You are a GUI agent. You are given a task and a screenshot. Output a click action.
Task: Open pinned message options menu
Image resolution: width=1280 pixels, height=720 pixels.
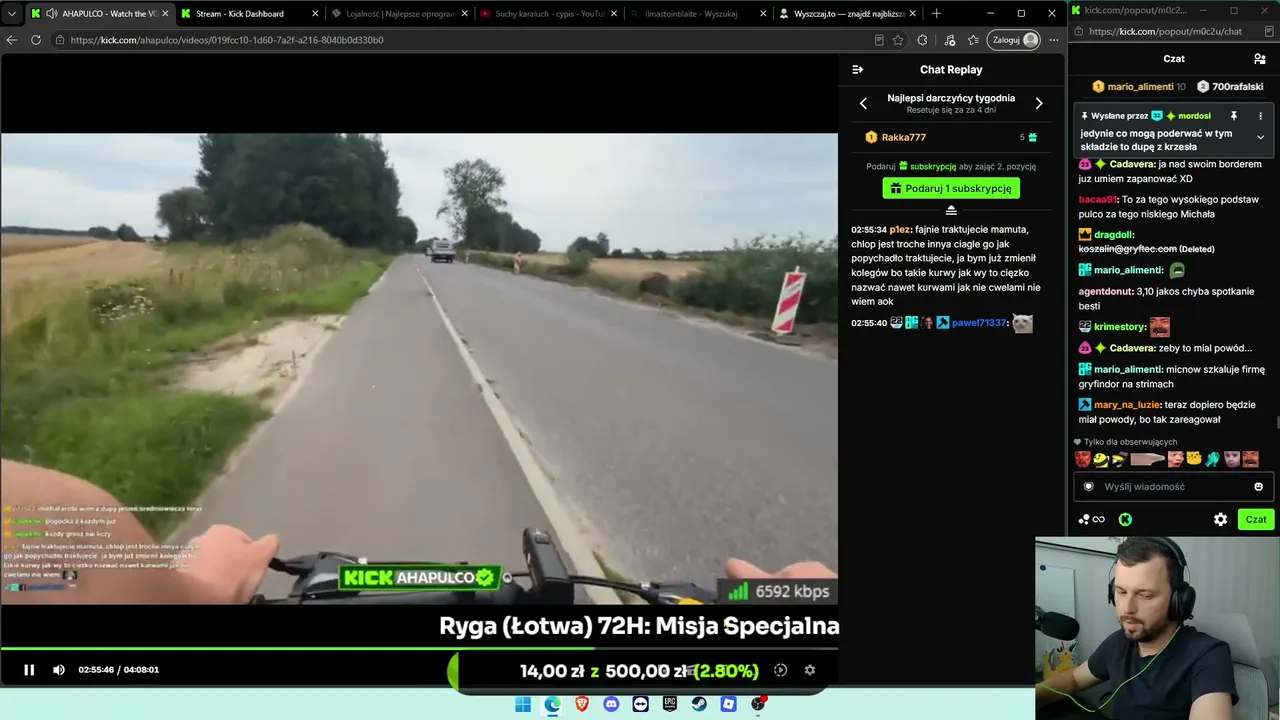coord(1260,116)
